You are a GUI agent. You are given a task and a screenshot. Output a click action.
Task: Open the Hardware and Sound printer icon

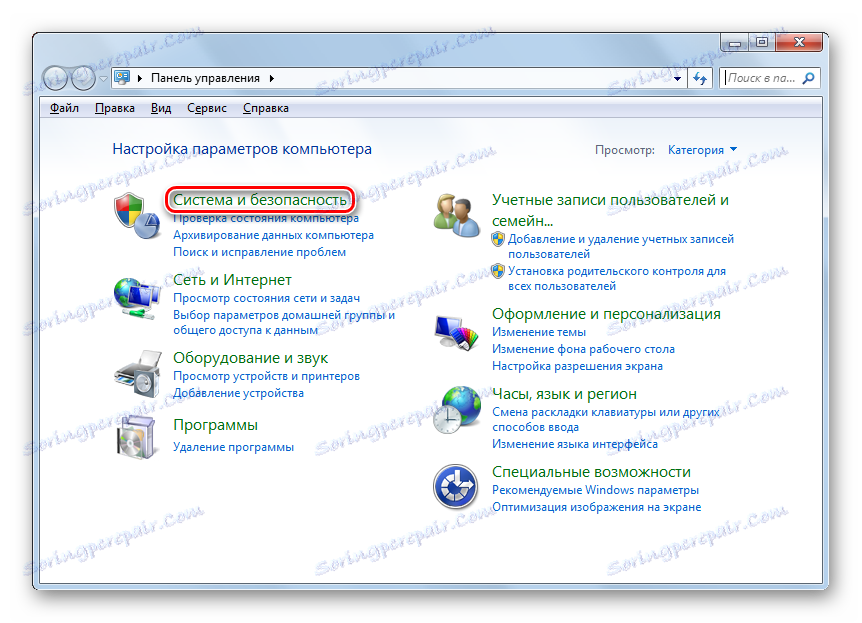pos(137,373)
